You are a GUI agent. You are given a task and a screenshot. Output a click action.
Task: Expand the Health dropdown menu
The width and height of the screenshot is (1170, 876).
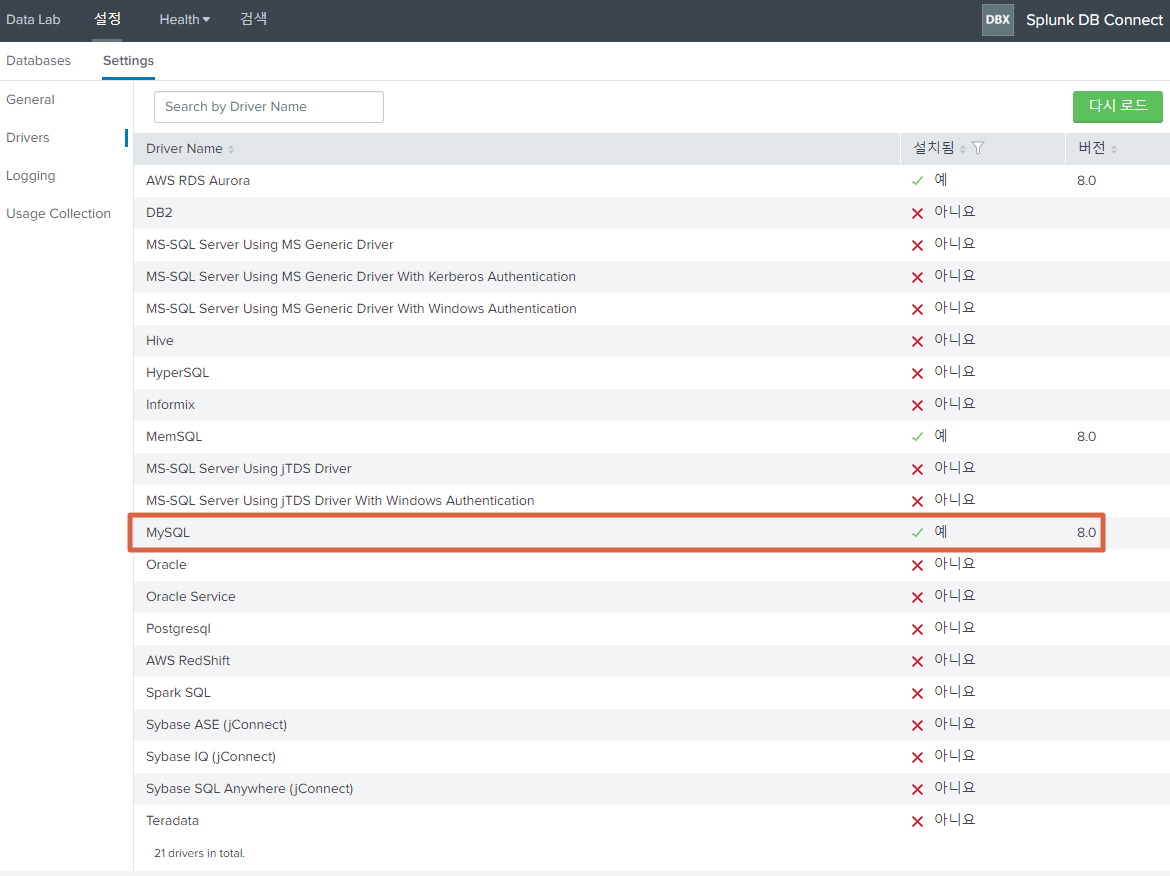184,19
